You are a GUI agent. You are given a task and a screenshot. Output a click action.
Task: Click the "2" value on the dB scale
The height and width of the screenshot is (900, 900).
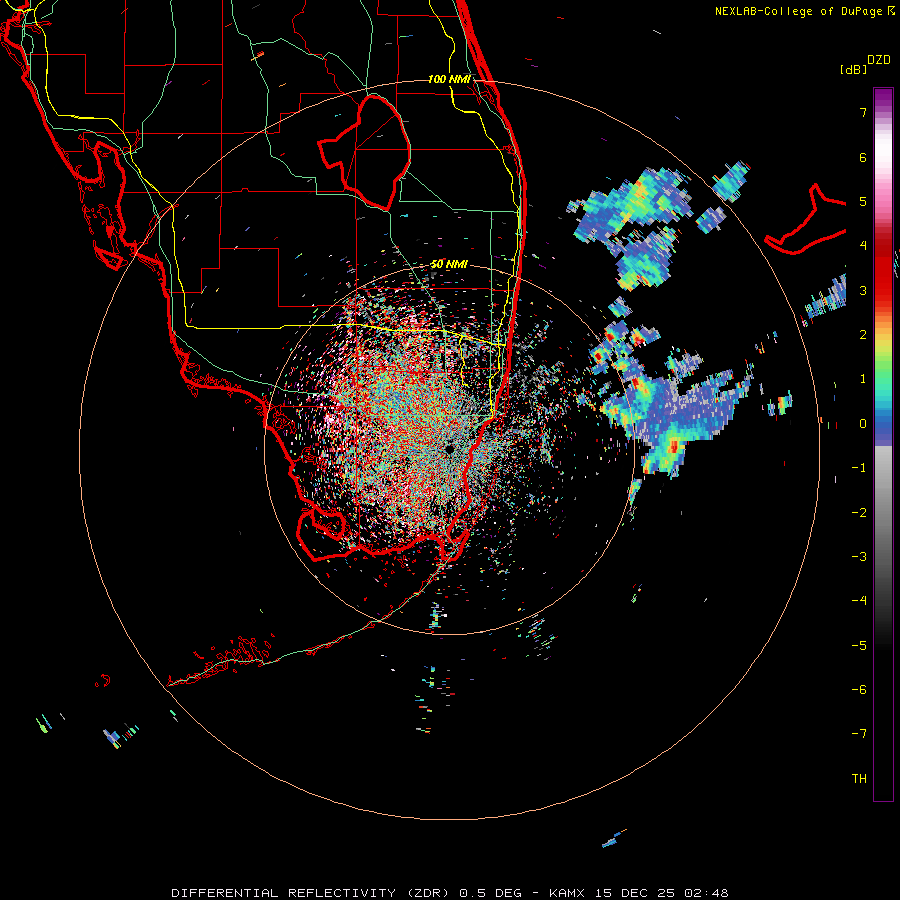click(863, 335)
